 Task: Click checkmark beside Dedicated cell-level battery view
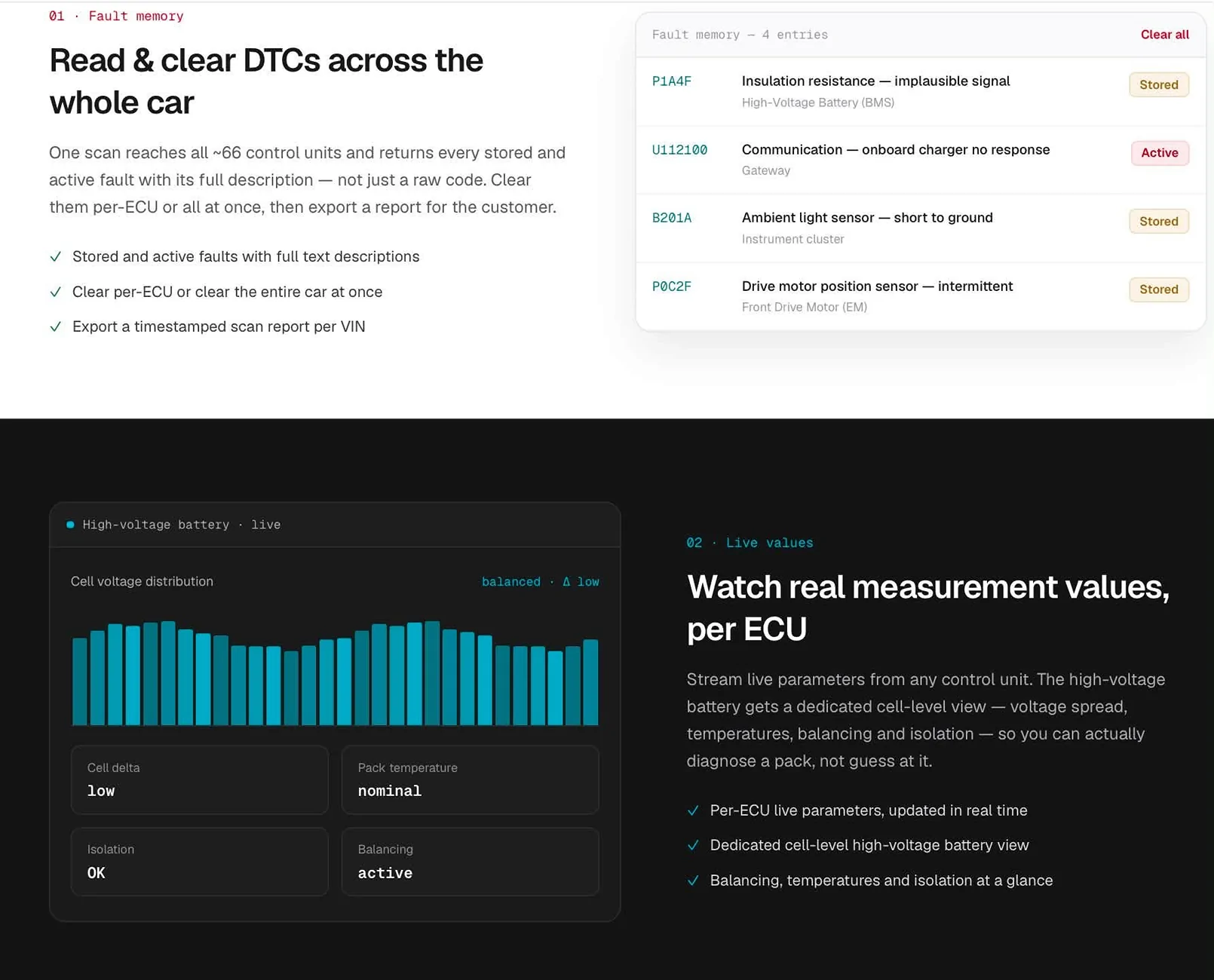tap(693, 845)
